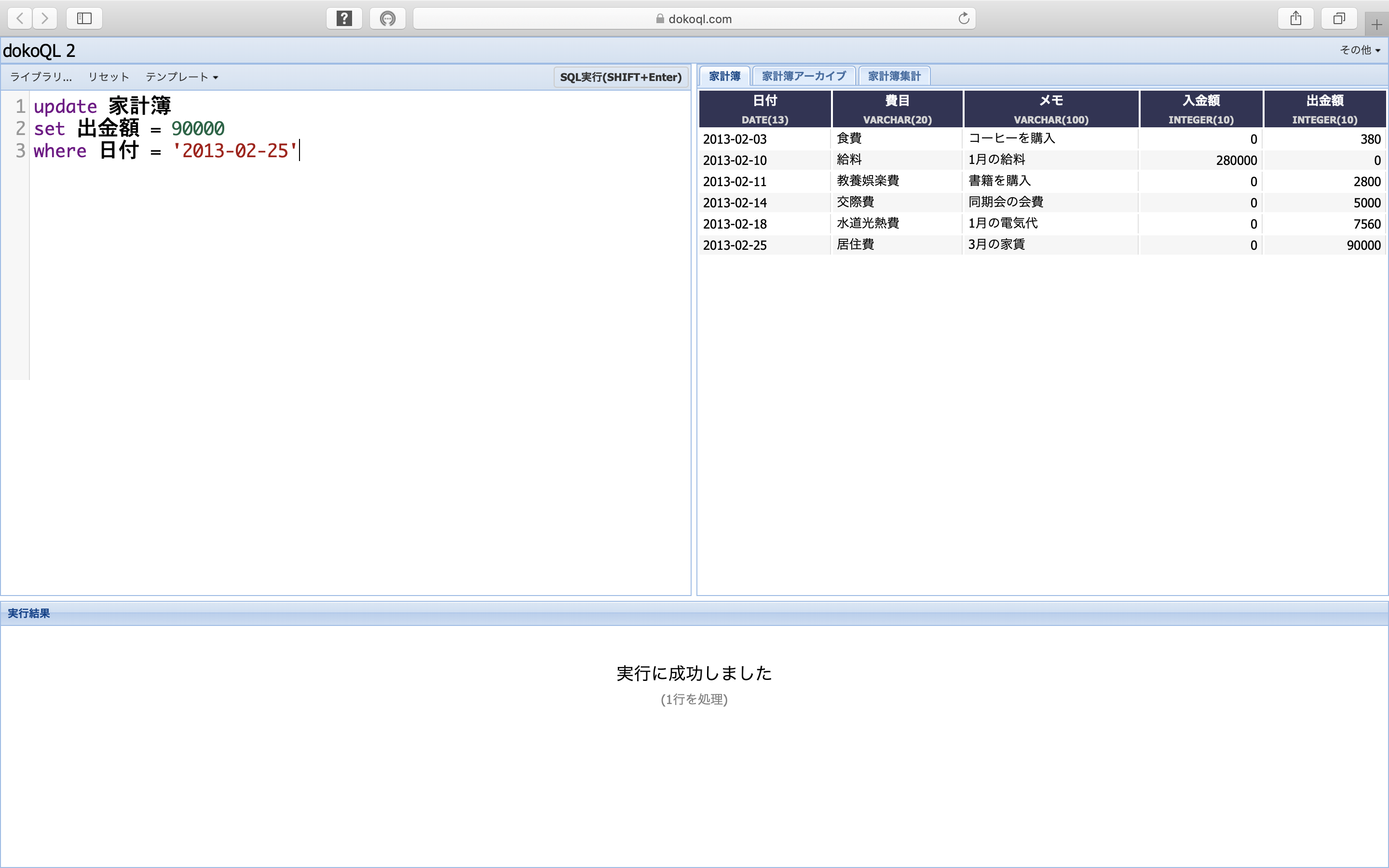
Task: Open a new tab with plus icon
Action: pos(1376,25)
